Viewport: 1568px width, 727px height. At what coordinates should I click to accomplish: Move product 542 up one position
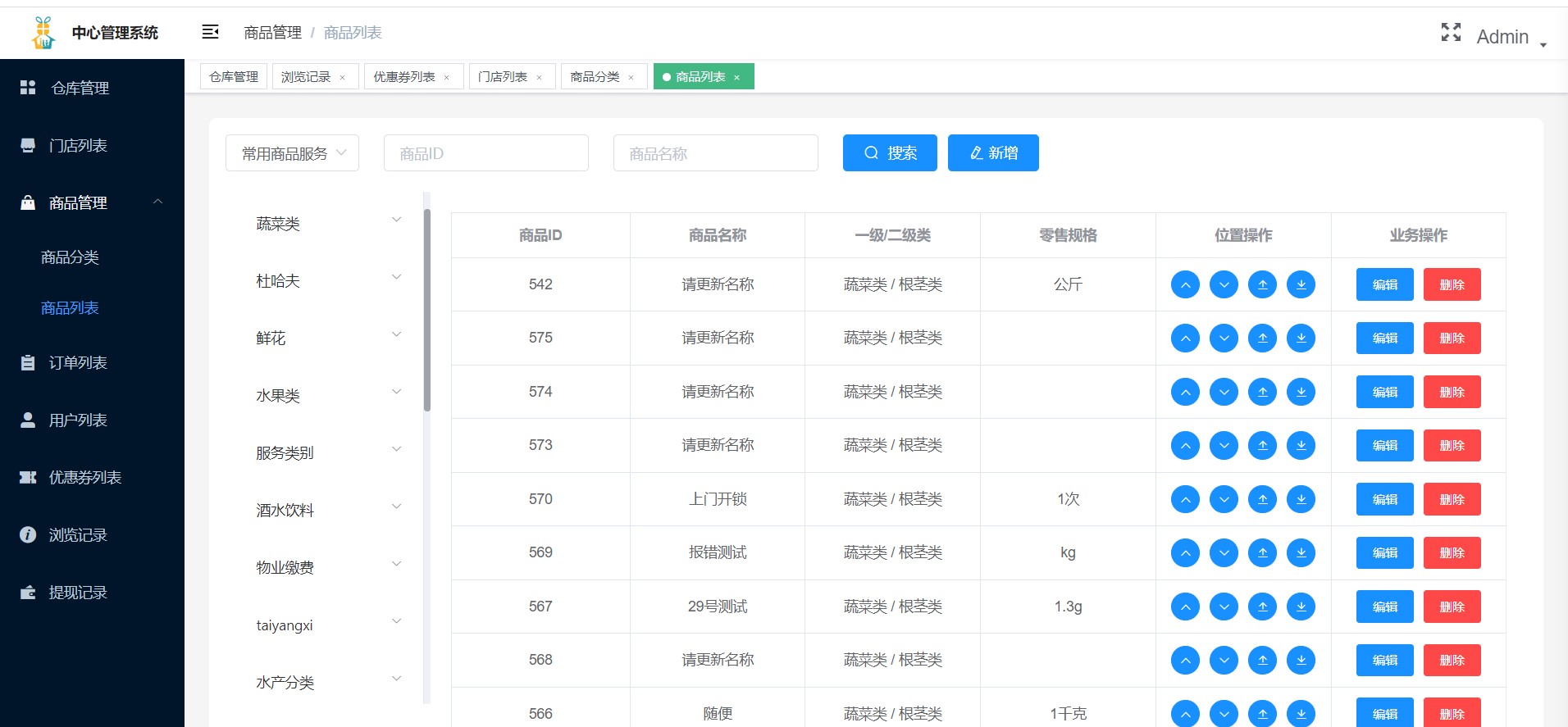click(x=1185, y=284)
